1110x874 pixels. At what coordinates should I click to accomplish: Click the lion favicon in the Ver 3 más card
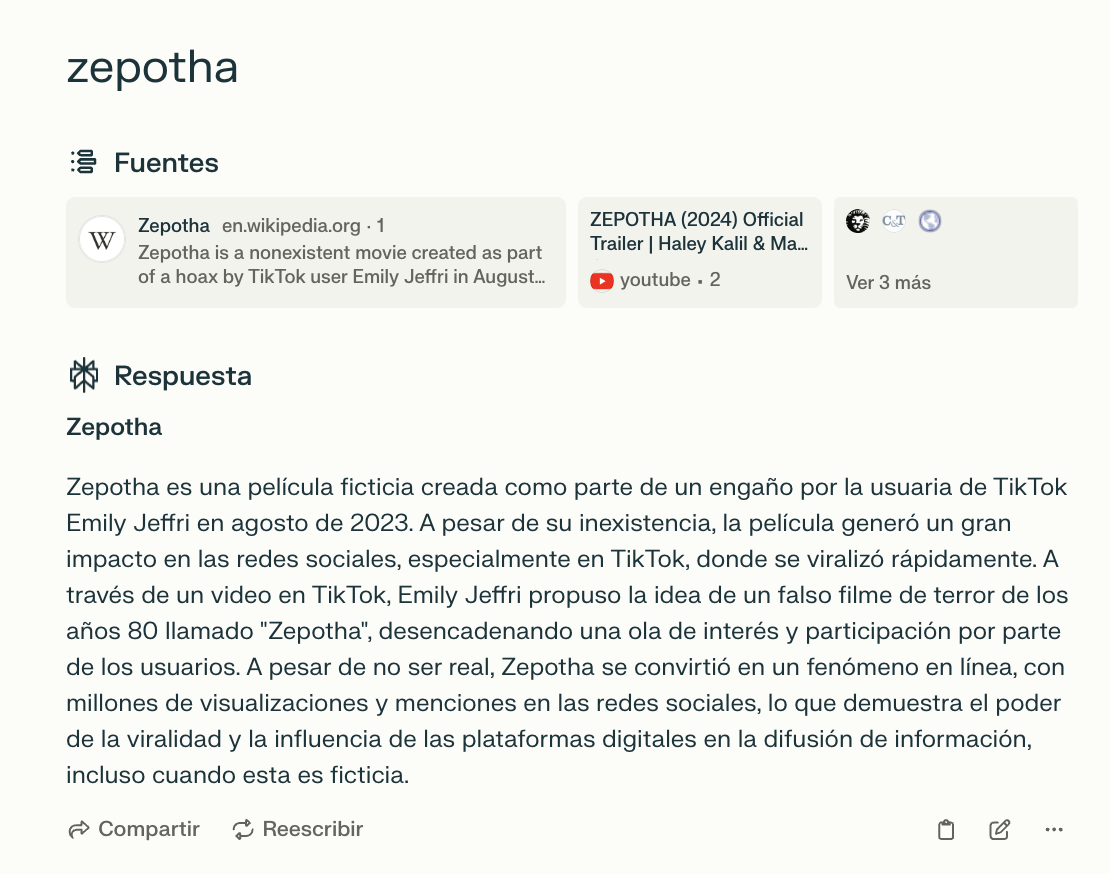pos(858,222)
